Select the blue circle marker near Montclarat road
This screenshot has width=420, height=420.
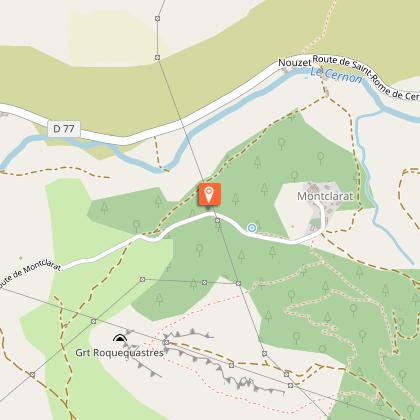[x=252, y=228]
